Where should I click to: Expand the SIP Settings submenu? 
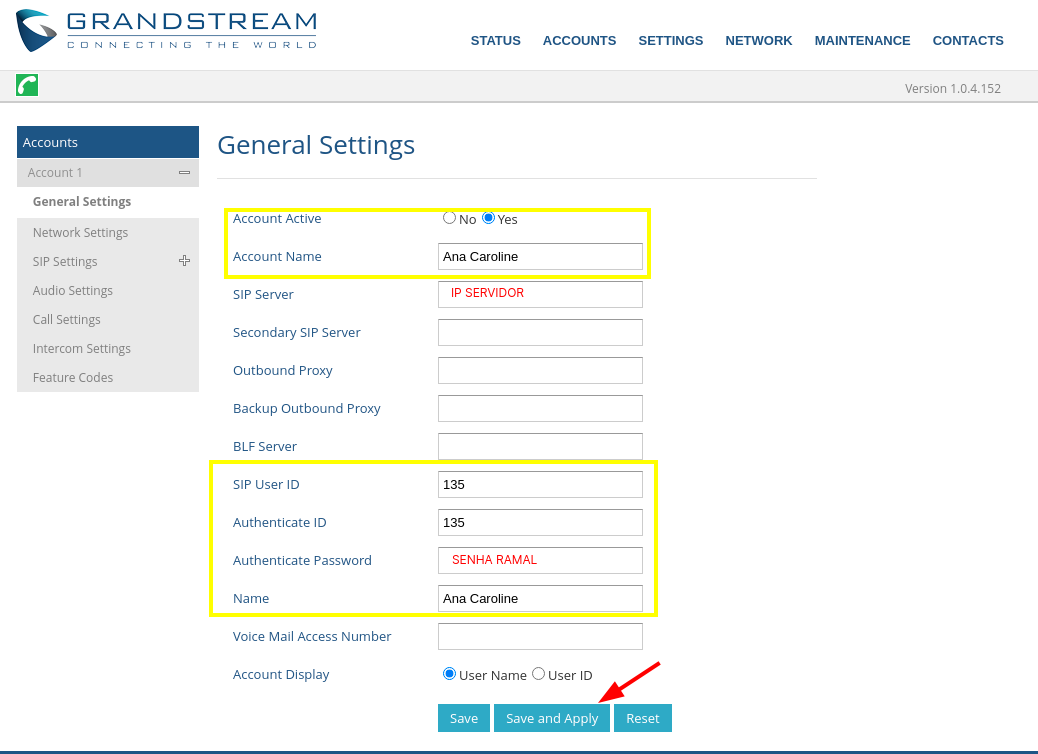click(184, 261)
